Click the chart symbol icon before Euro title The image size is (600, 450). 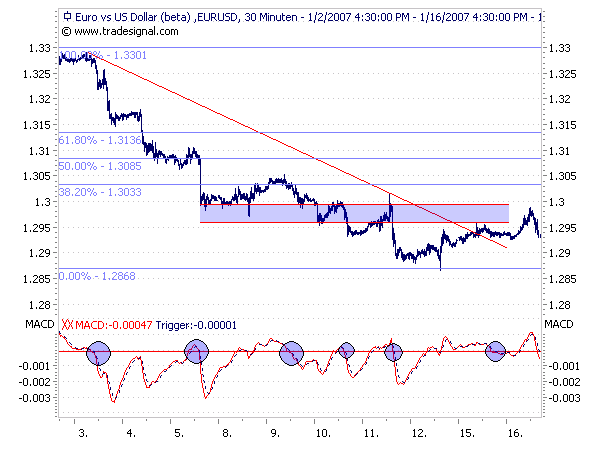pyautogui.click(x=66, y=17)
